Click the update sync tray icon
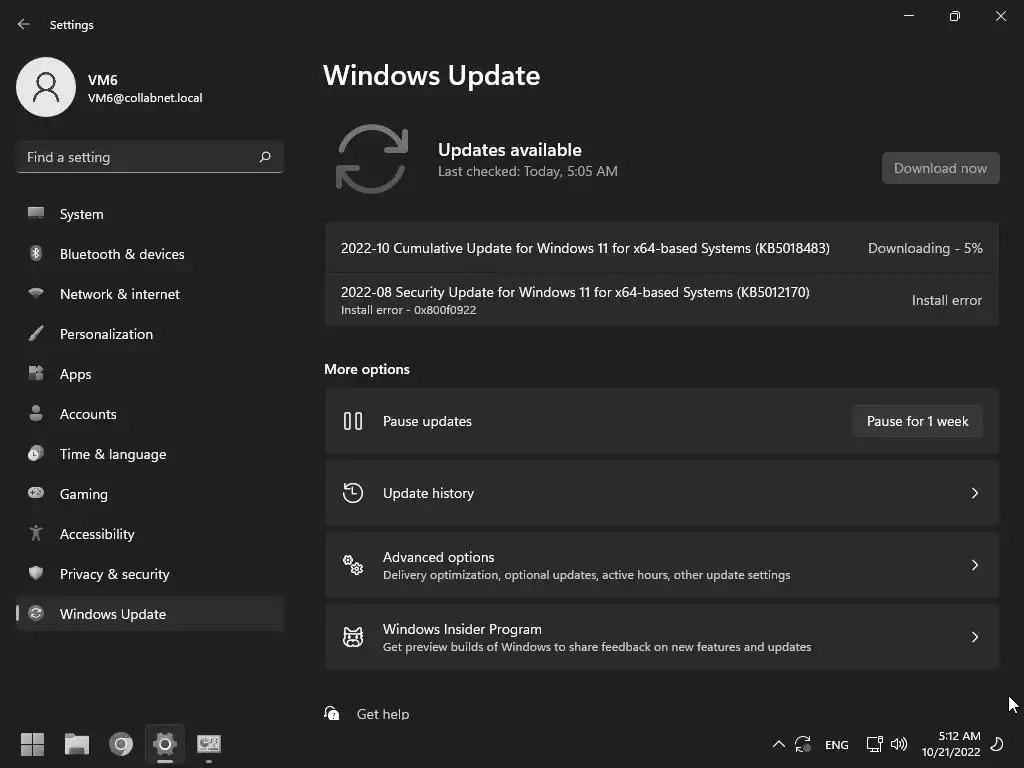The image size is (1024, 768). pyautogui.click(x=803, y=744)
